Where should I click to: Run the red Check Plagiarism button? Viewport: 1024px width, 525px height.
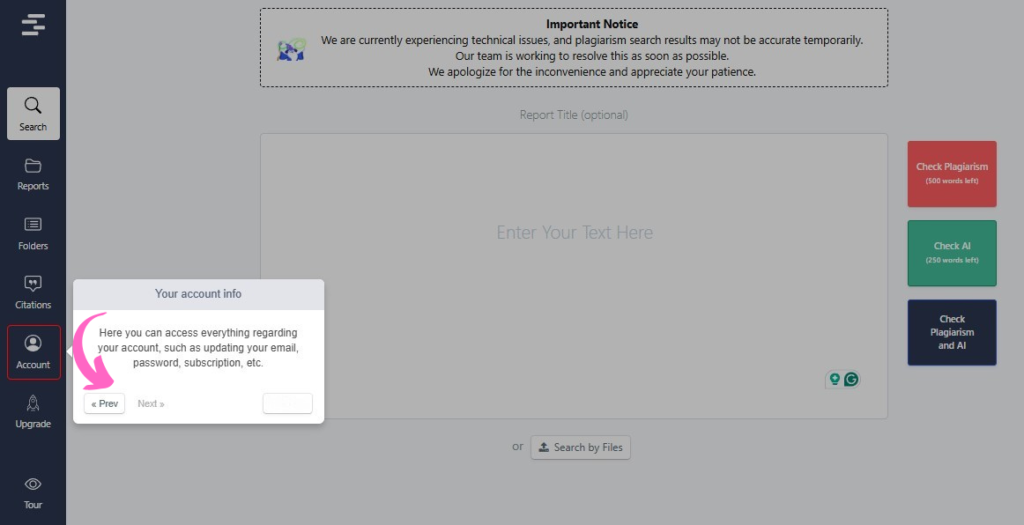pos(952,174)
